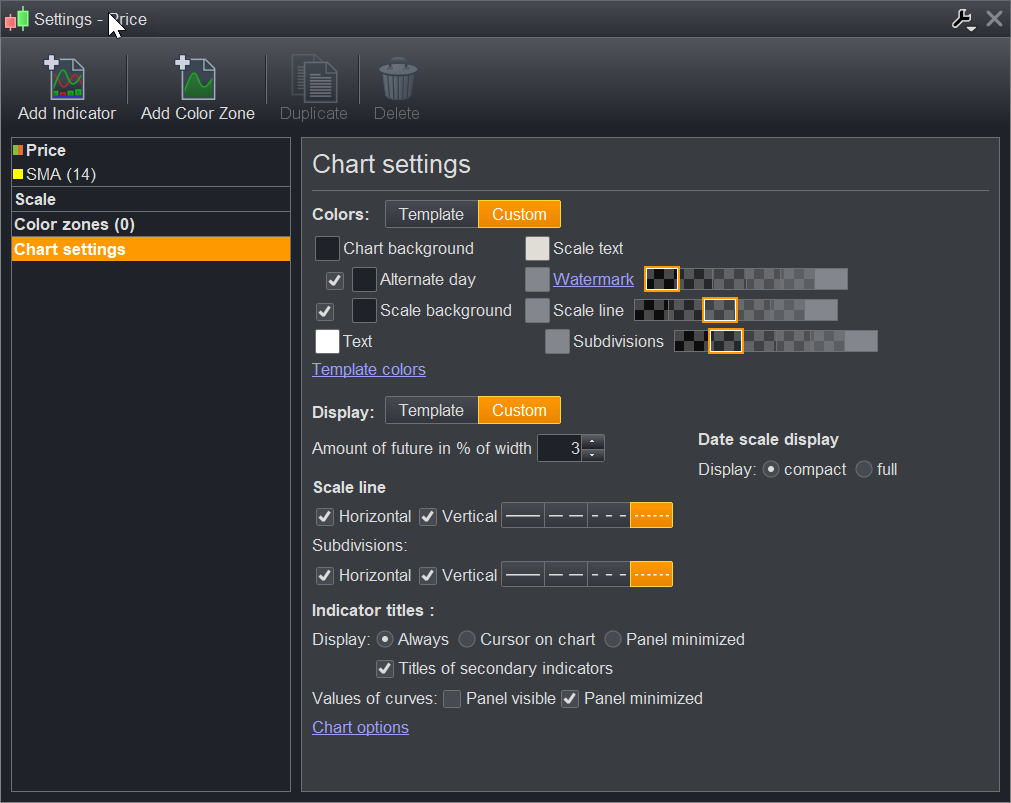Switch Display to Template mode
Screen dimensions: 1011x803
(x=431, y=410)
